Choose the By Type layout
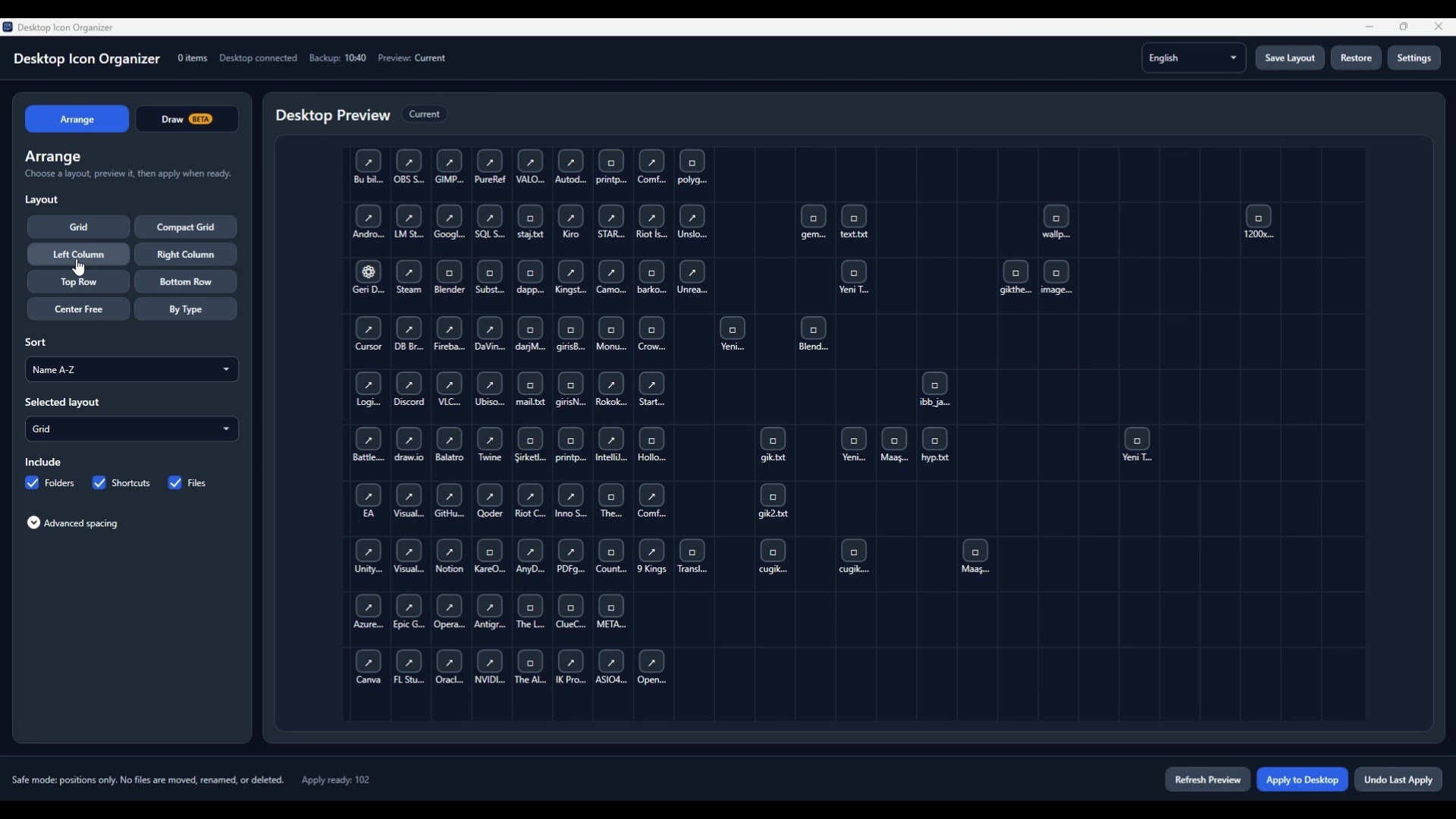This screenshot has height=819, width=1456. (x=186, y=309)
